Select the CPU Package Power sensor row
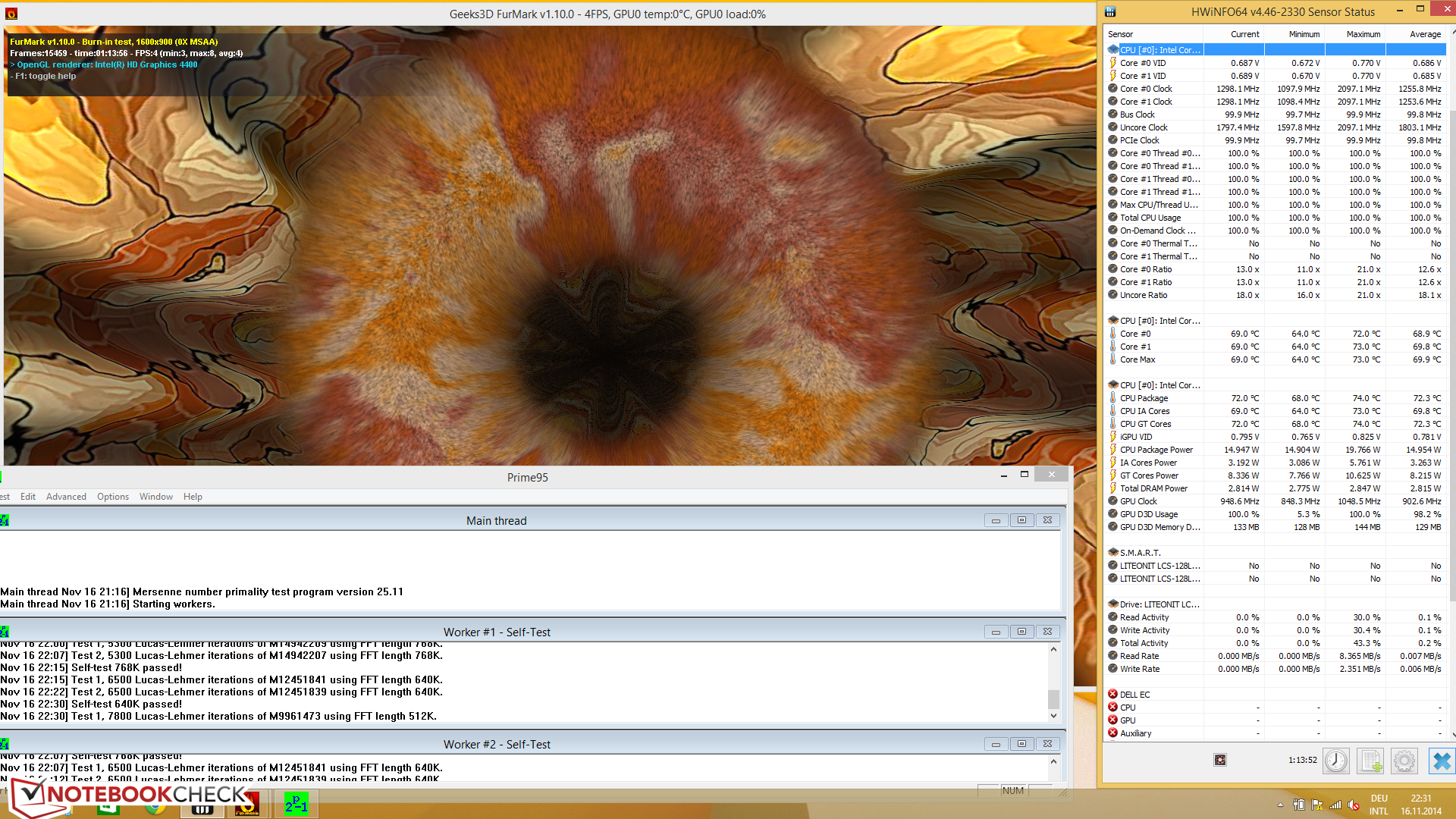1456x819 pixels. point(1156,450)
